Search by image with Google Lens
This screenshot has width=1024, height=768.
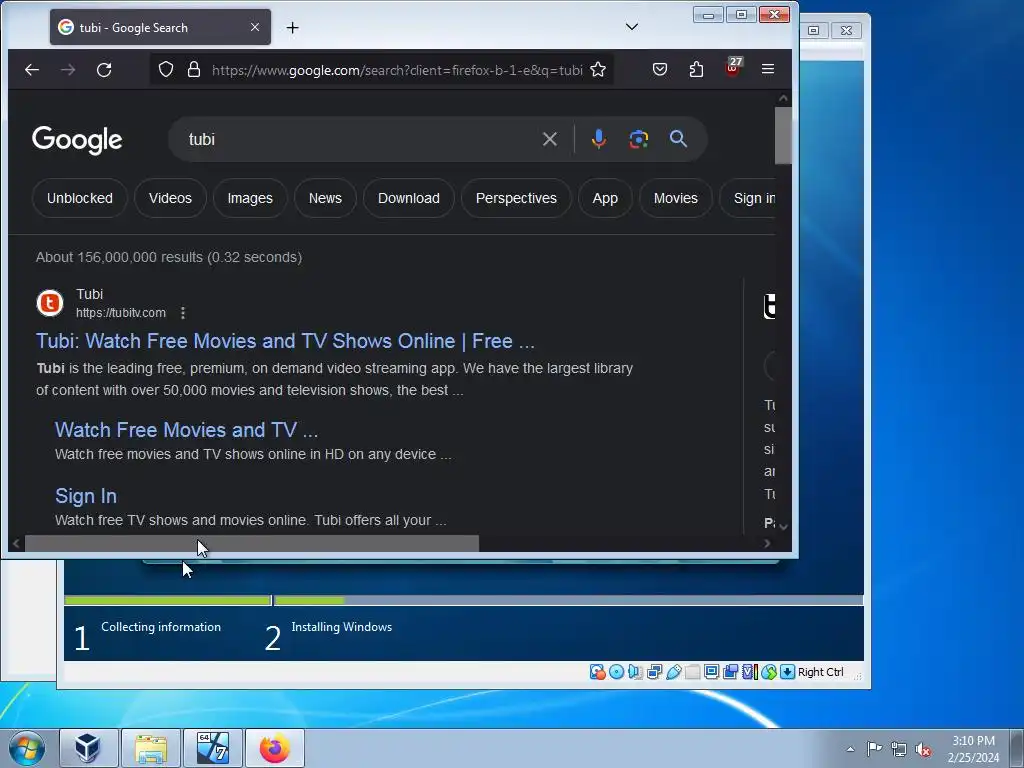point(639,139)
